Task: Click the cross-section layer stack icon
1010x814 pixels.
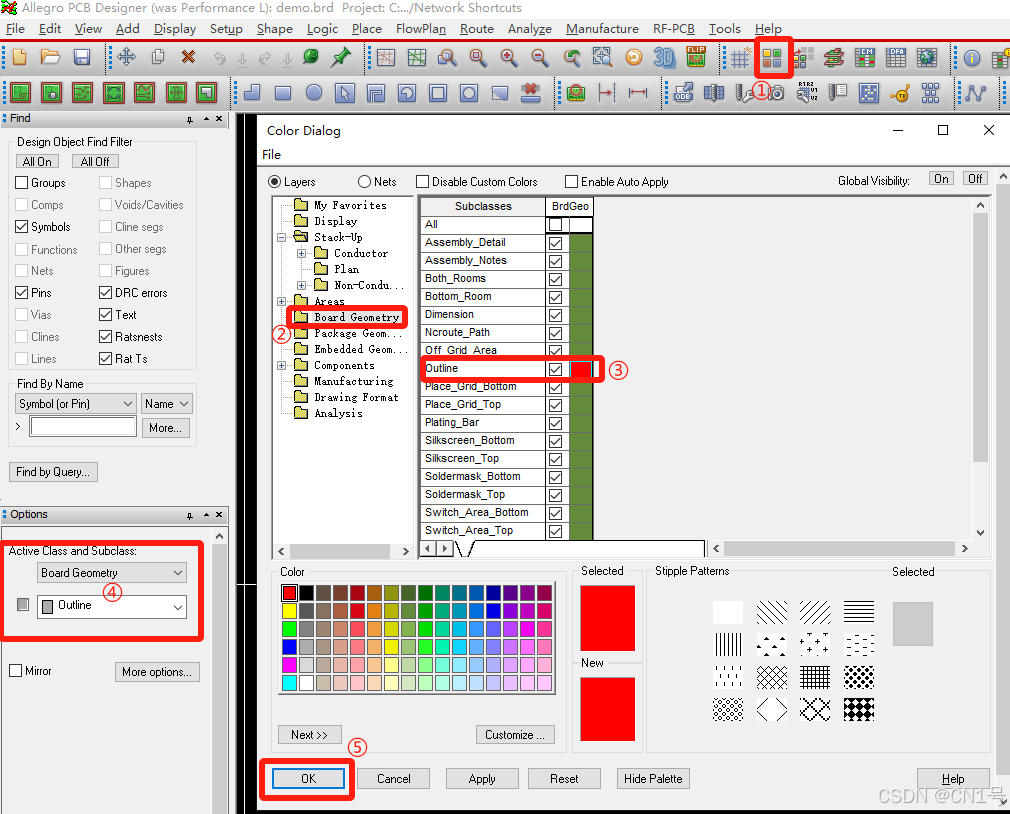Action: point(834,58)
